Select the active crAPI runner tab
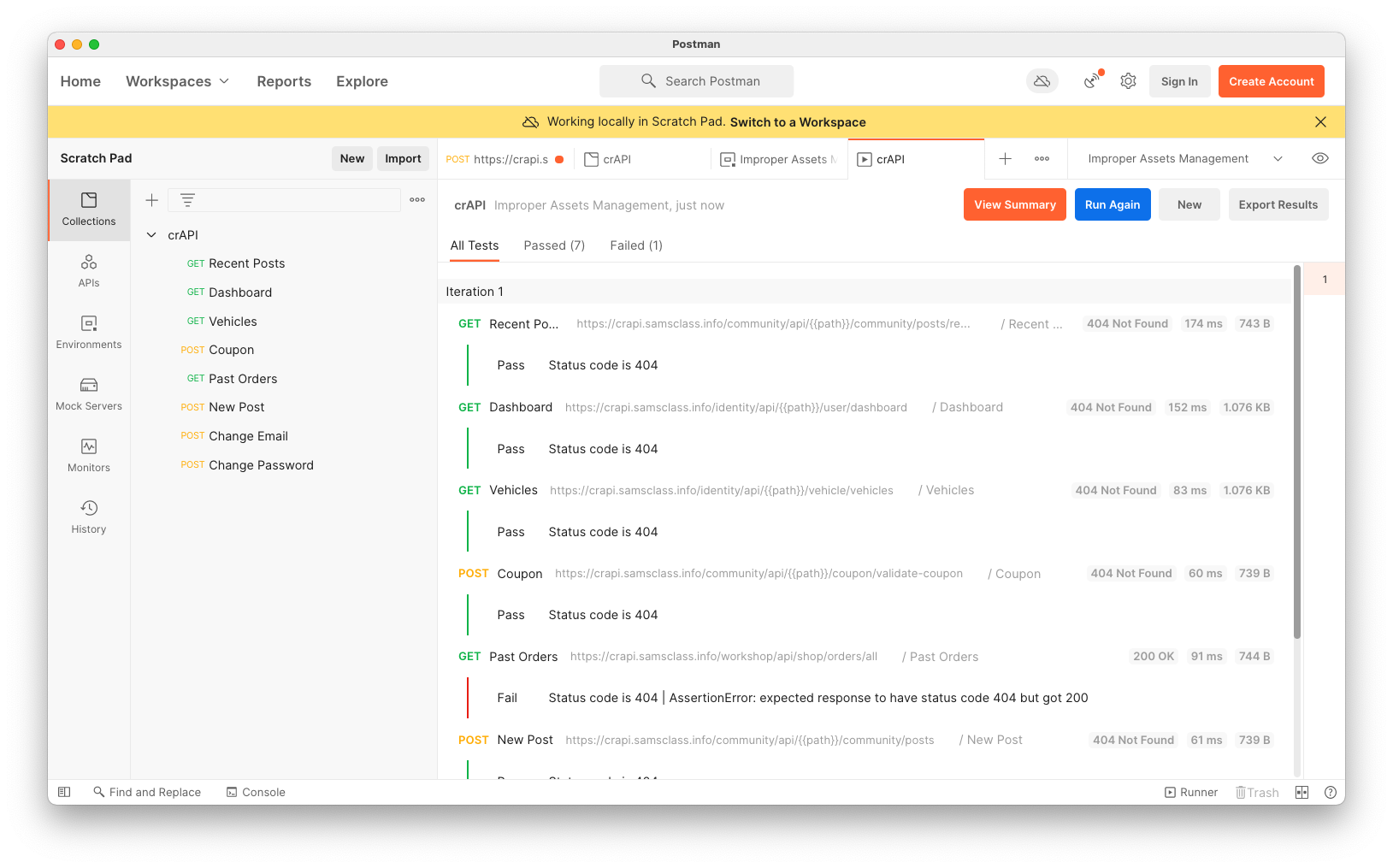Viewport: 1393px width, 868px height. 916,159
